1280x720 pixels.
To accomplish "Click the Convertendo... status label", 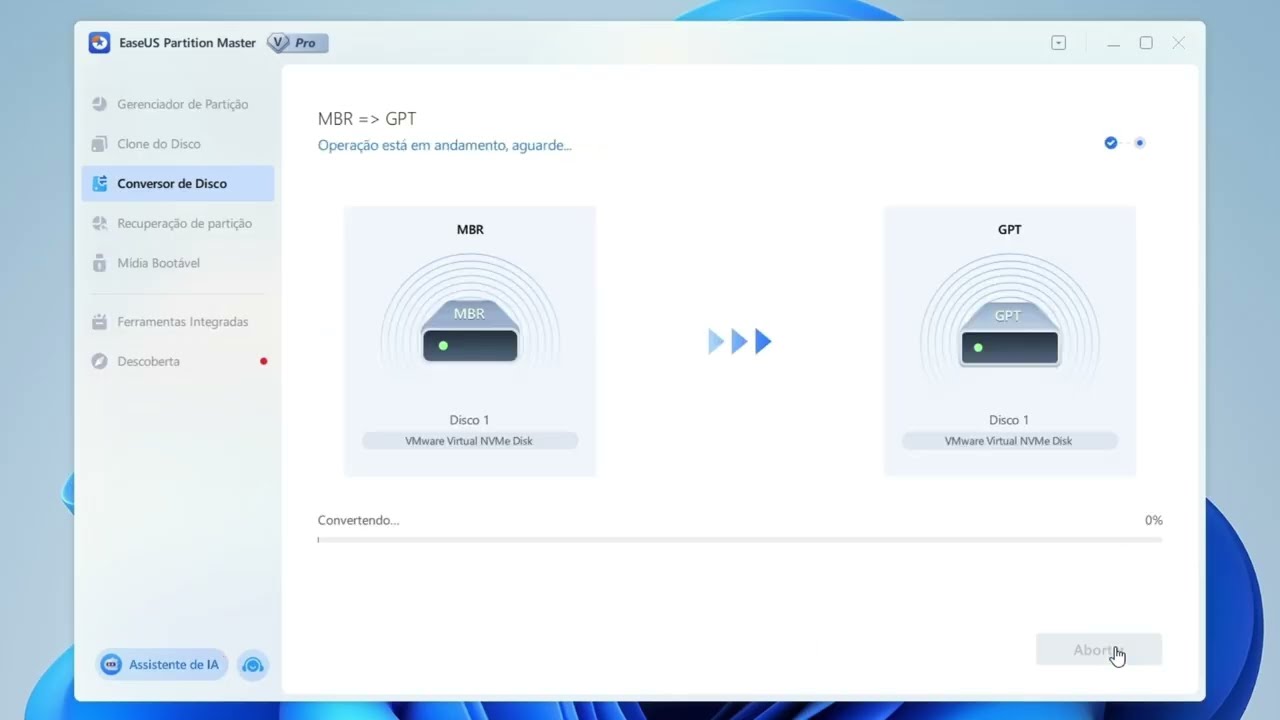I will point(358,520).
